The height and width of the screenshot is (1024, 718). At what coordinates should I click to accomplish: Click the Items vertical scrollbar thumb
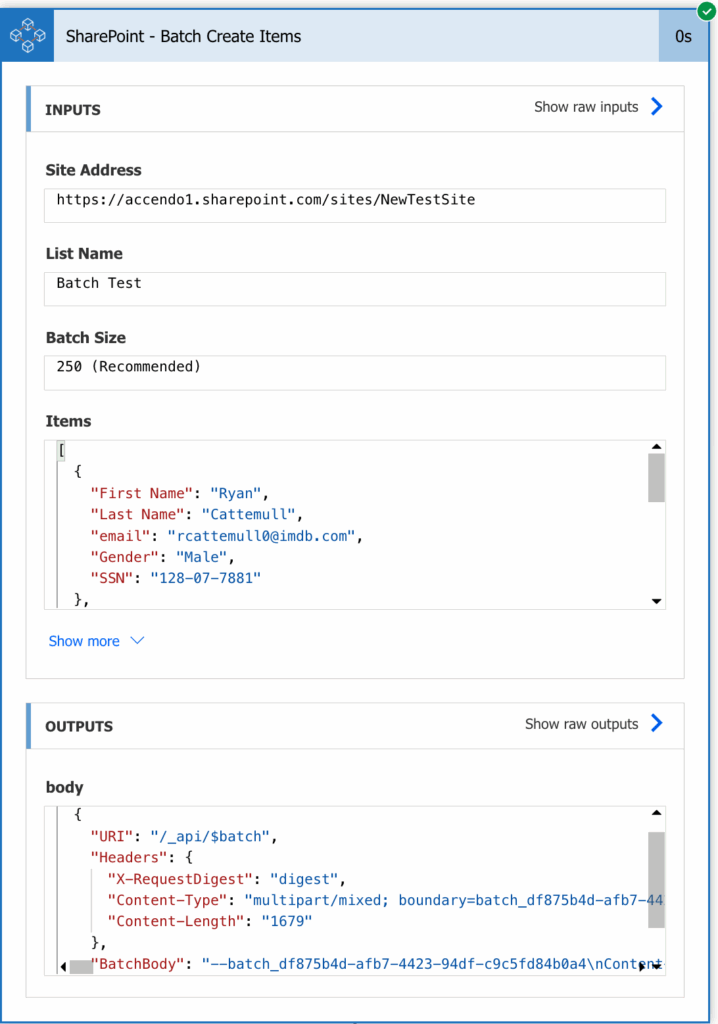[657, 478]
